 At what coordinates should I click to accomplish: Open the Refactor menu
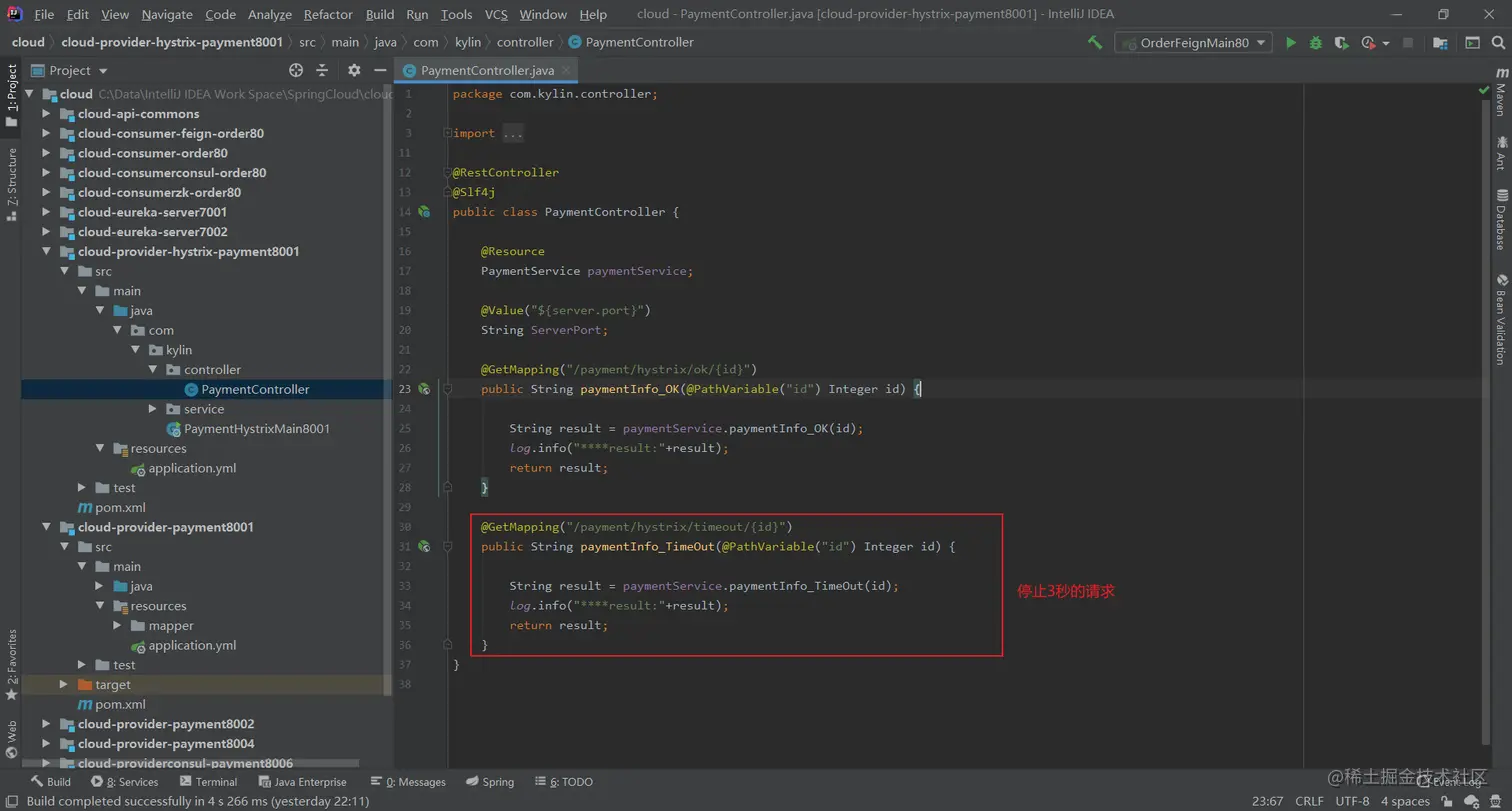point(328,14)
